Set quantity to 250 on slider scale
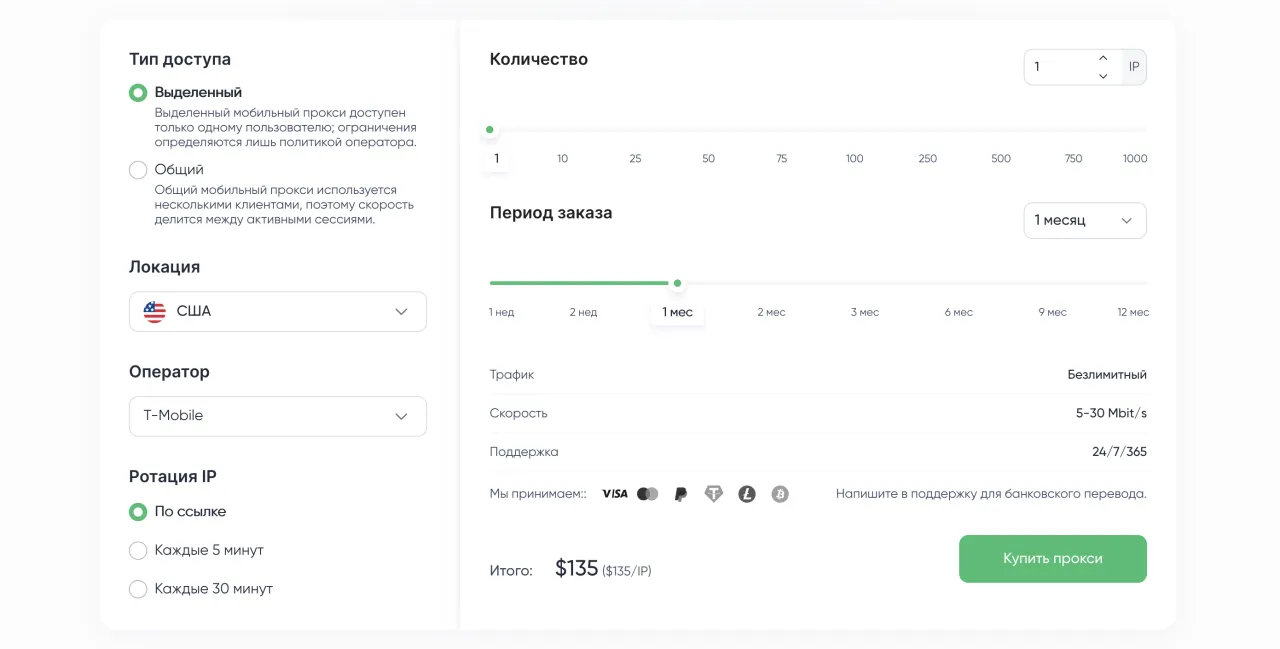Image resolution: width=1280 pixels, height=649 pixels. pos(928,159)
